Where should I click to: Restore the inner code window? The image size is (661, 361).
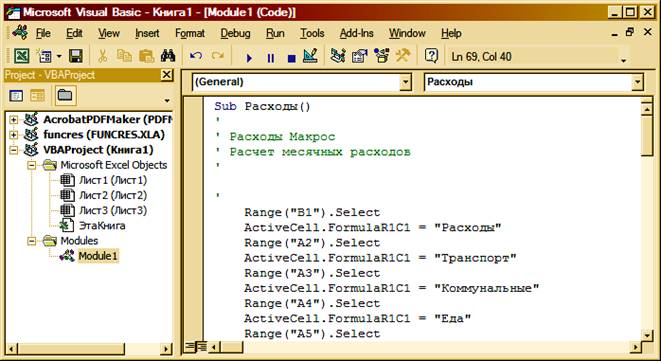pos(630,32)
